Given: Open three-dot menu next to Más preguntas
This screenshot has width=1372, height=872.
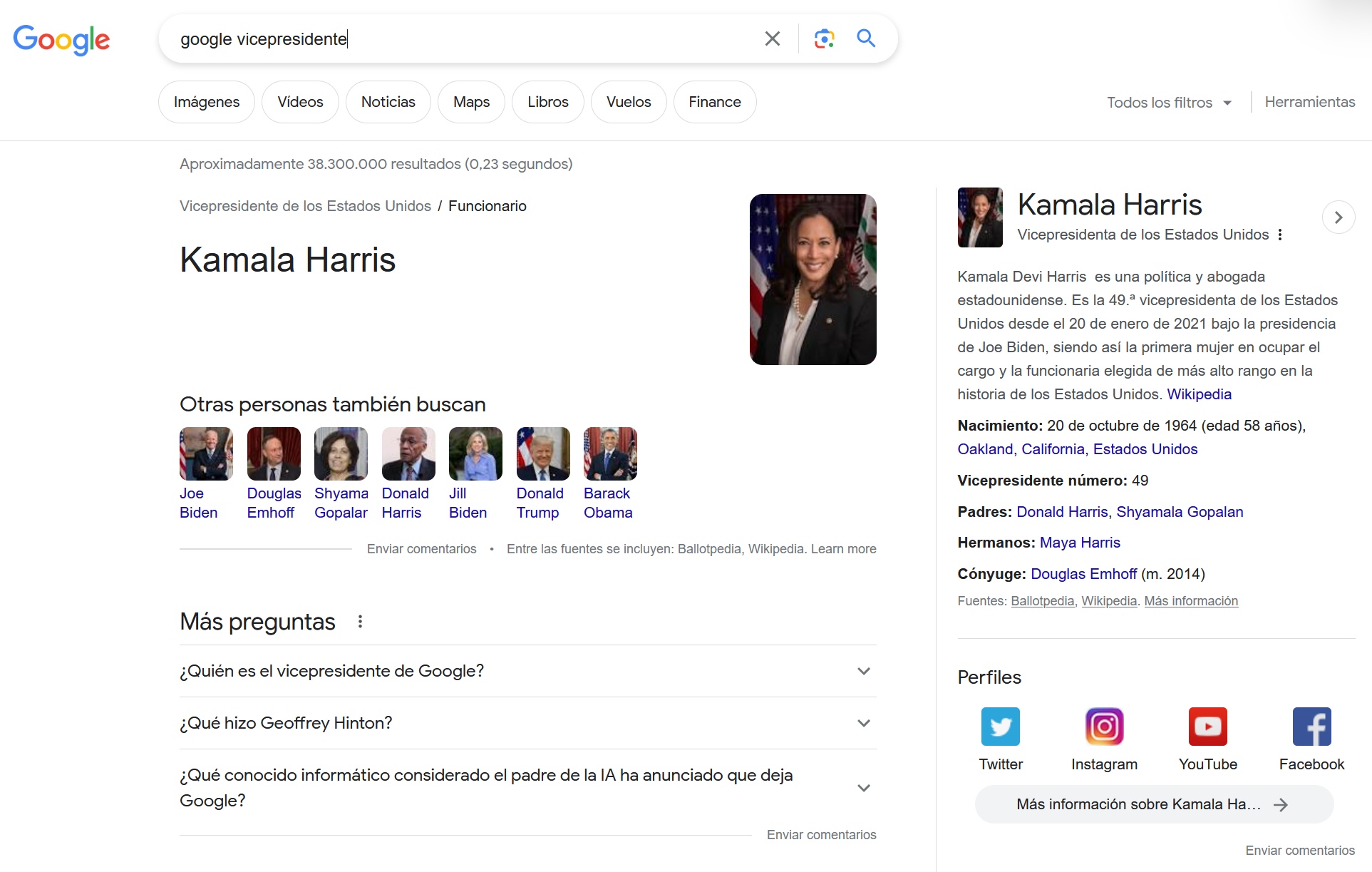Looking at the screenshot, I should click(x=360, y=622).
